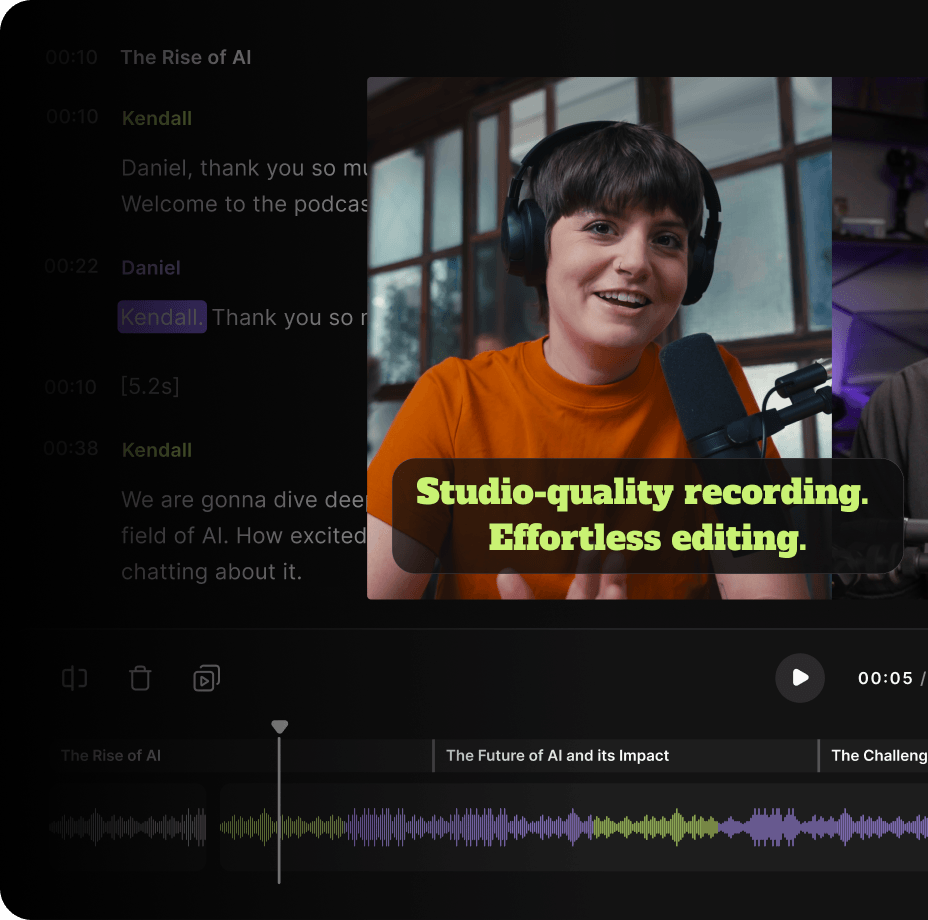928x920 pixels.
Task: Click the Kendall speaker name above "Daniel, thank you"
Action: click(x=157, y=118)
